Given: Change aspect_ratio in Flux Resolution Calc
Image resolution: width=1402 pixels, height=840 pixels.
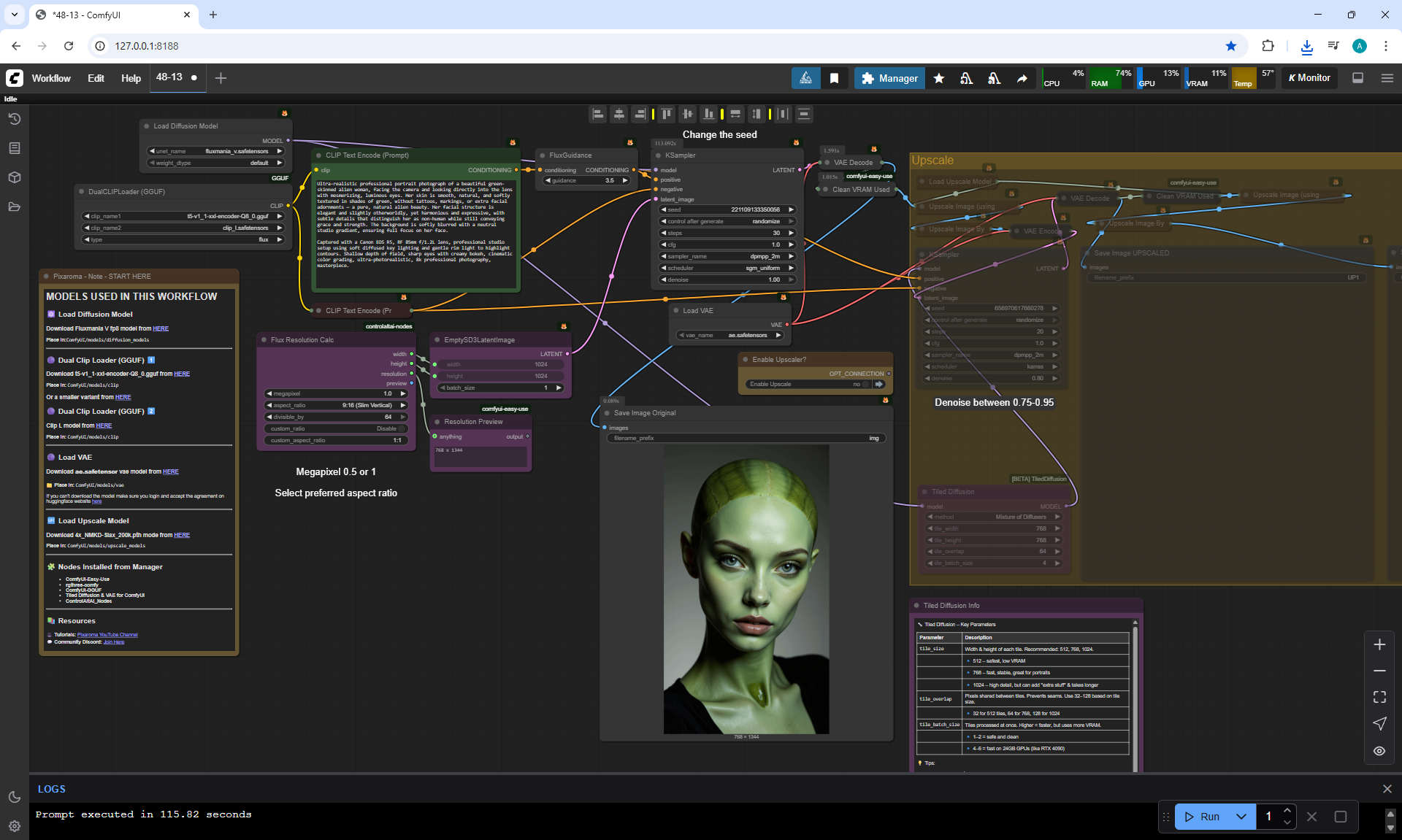Looking at the screenshot, I should [337, 405].
